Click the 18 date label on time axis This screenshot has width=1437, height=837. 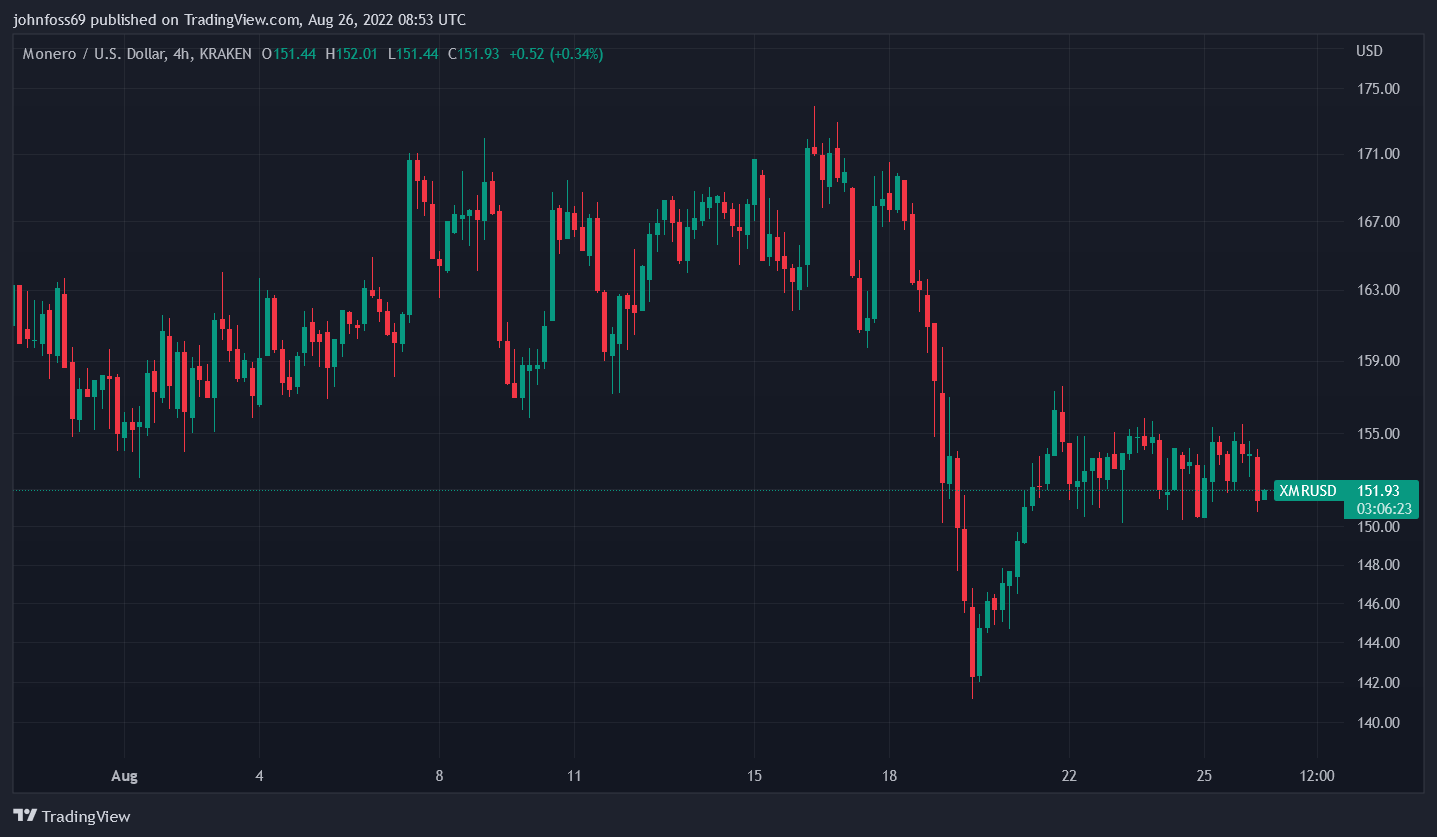(x=889, y=776)
